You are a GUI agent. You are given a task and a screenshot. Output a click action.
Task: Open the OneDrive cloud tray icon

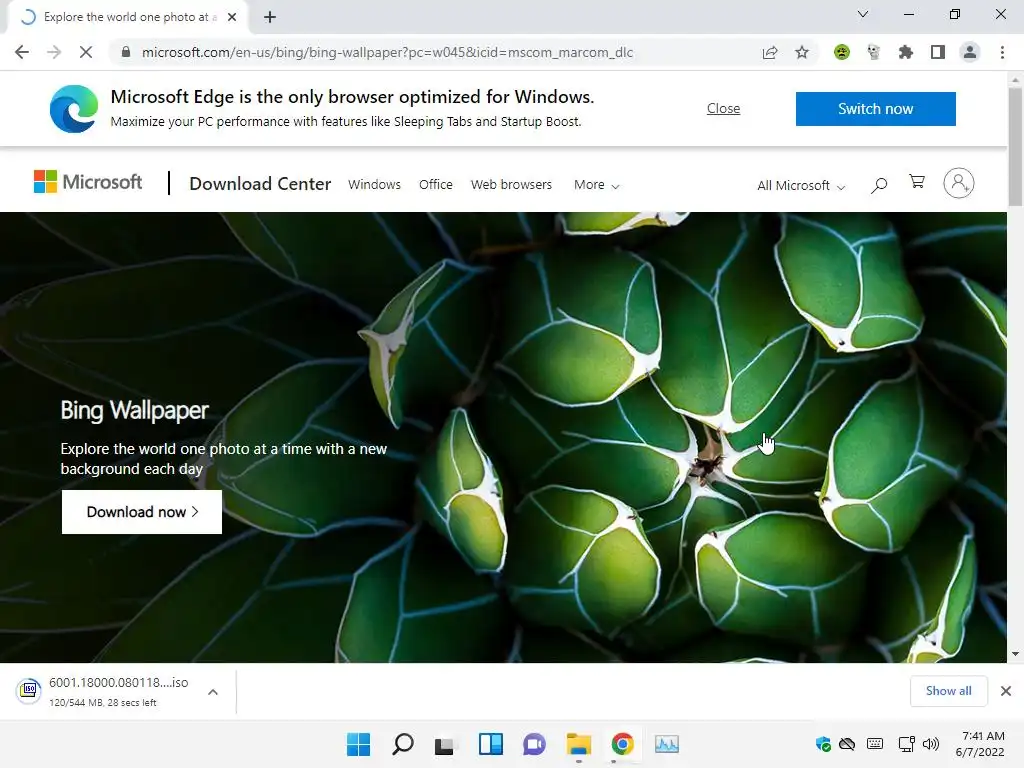pyautogui.click(x=847, y=744)
